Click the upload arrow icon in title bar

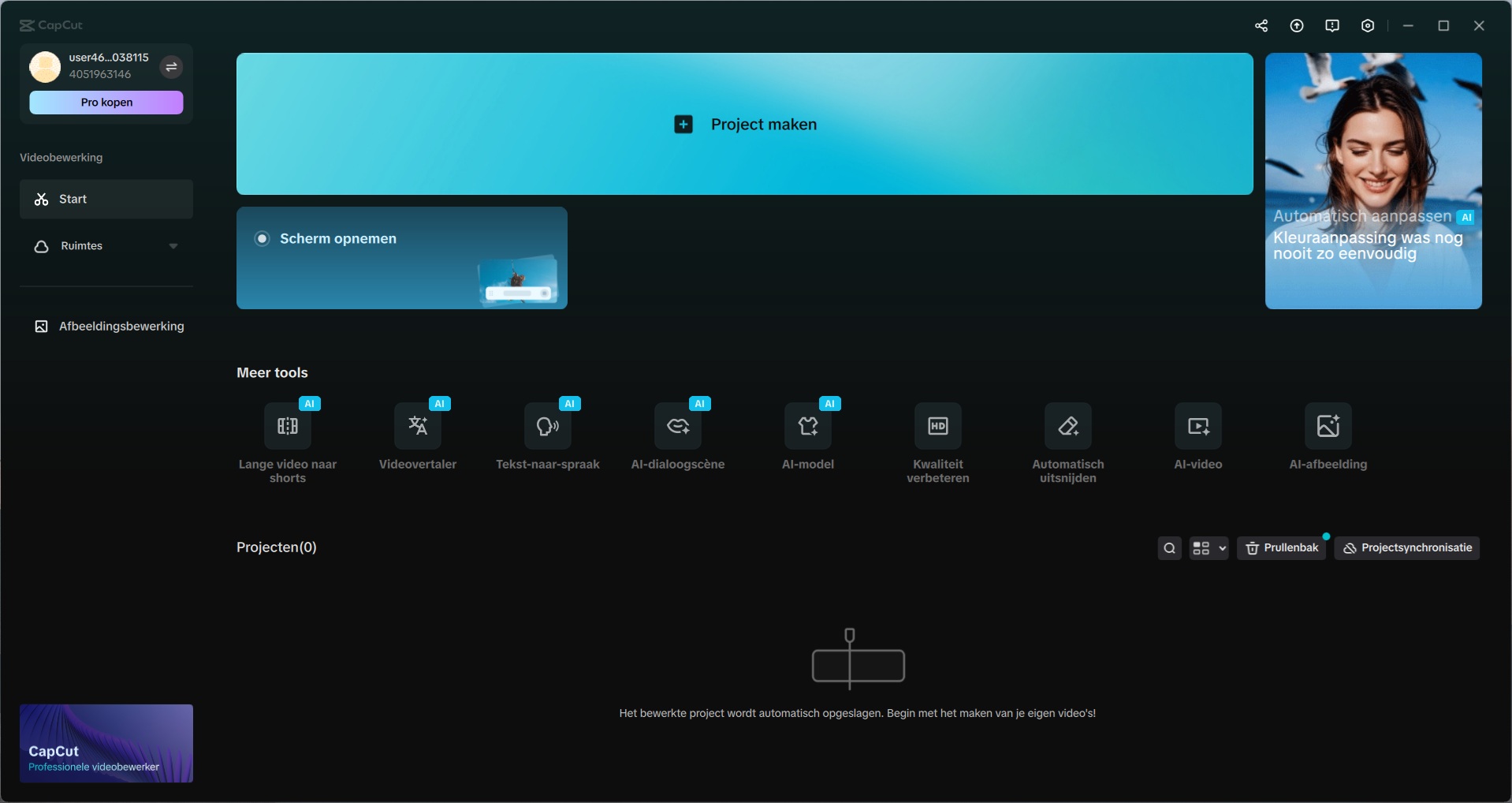1297,26
